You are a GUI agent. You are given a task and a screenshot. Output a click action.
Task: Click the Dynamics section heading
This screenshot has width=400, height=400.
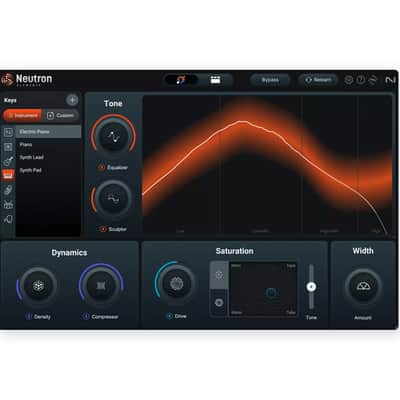69,253
